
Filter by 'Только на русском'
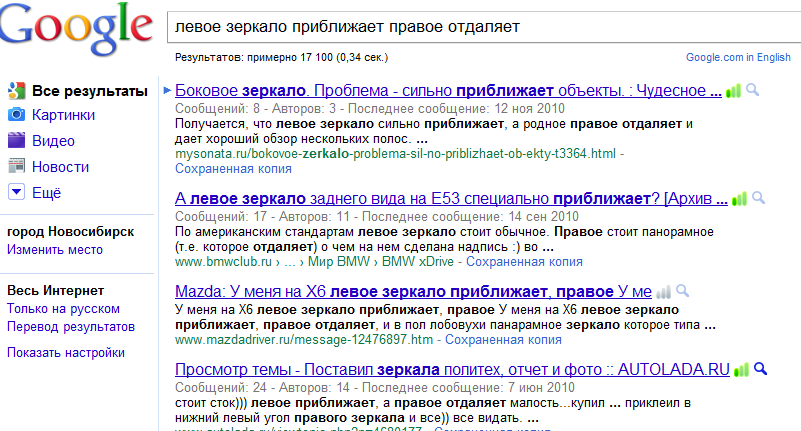63,309
